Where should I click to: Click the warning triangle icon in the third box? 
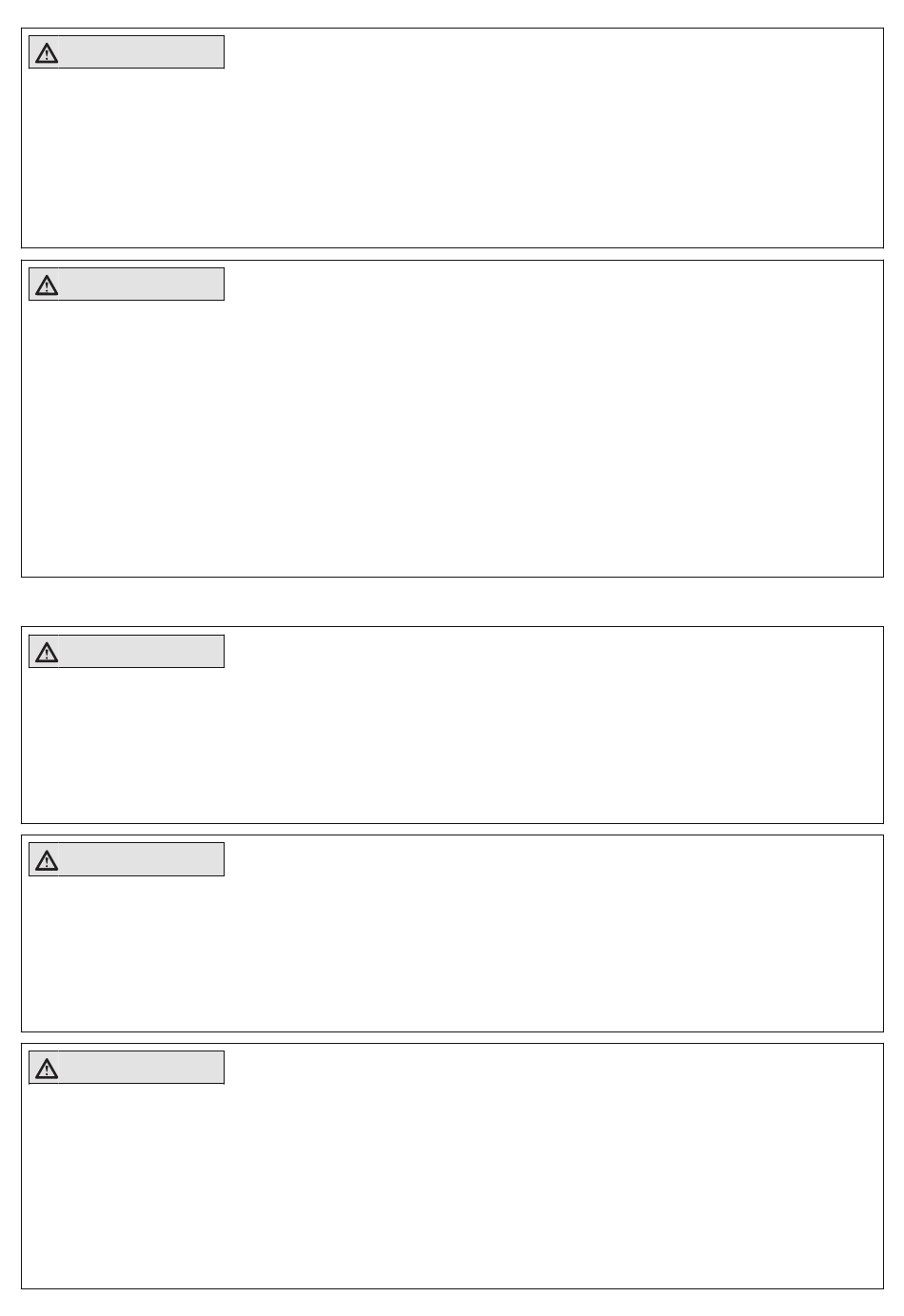47,652
